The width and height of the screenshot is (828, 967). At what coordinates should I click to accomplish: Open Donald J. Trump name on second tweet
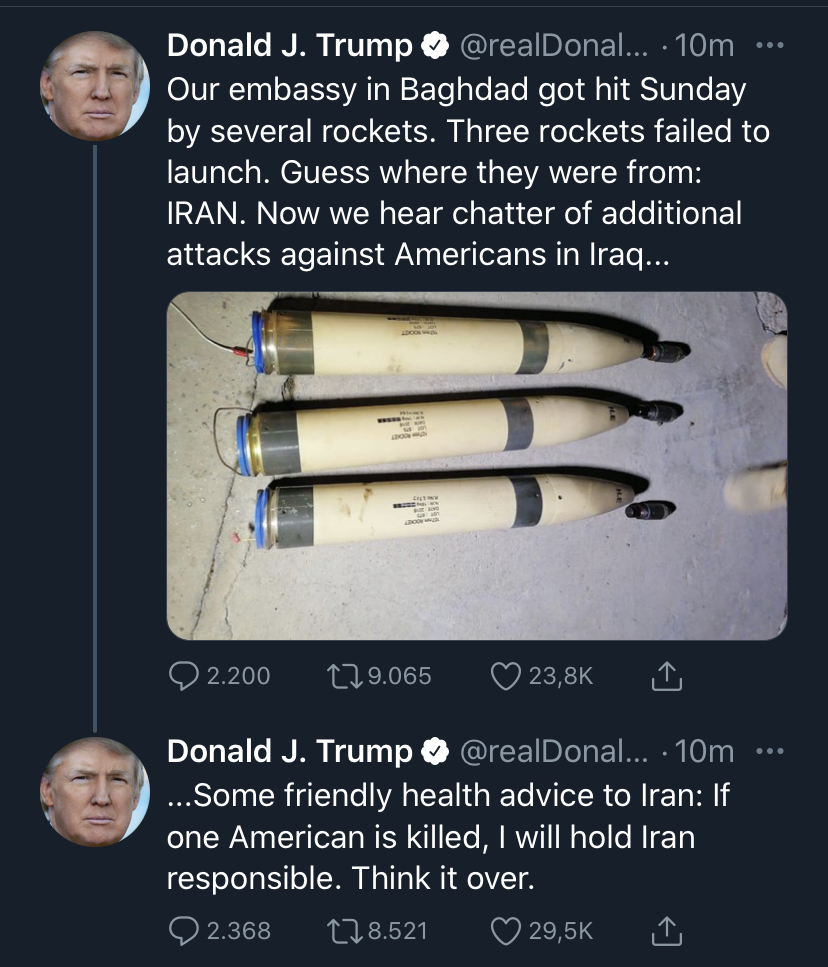tap(289, 751)
